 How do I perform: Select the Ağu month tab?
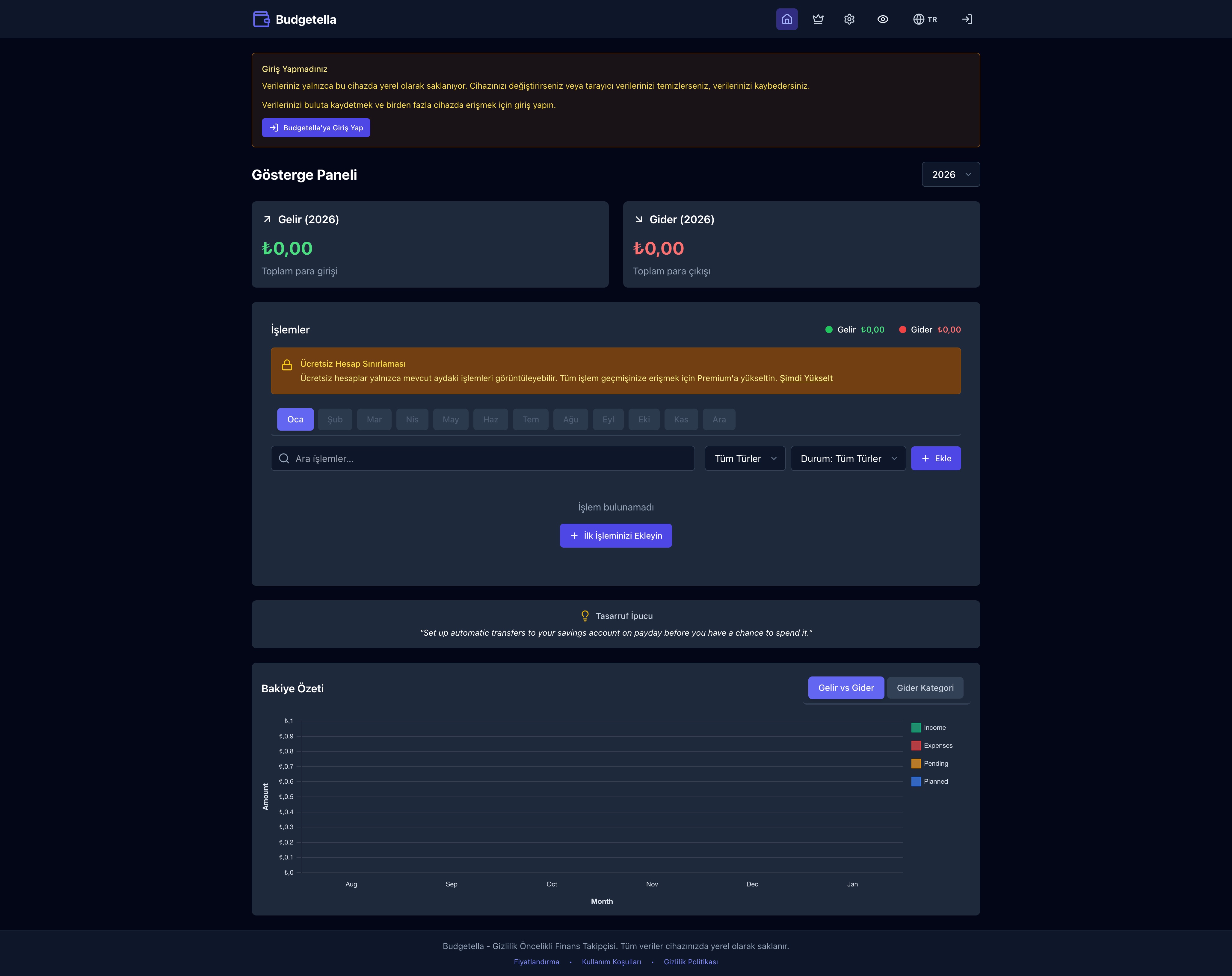pos(571,419)
